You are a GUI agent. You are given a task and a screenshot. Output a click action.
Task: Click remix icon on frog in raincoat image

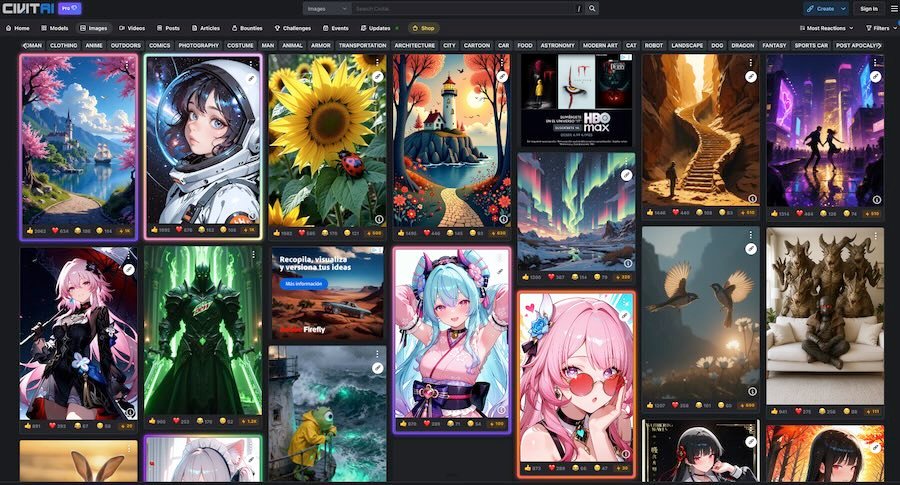coord(377,368)
